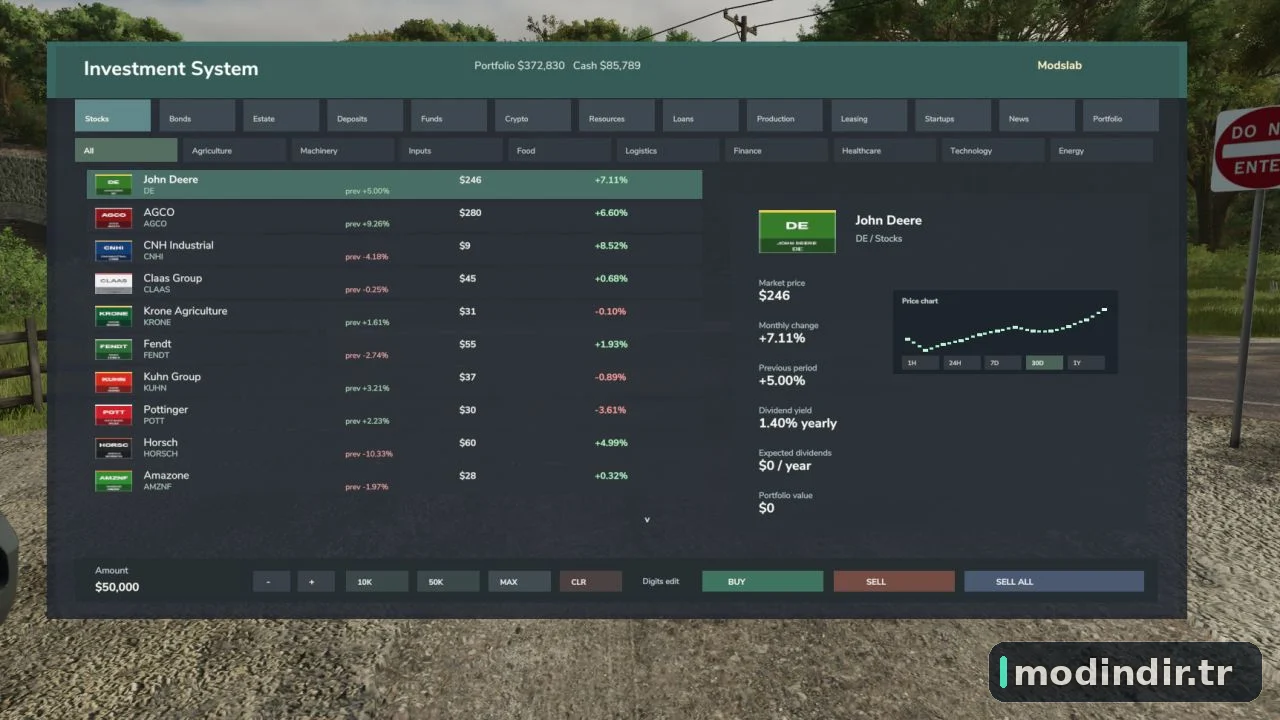Open the Portfolio tab
This screenshot has height=720, width=1280.
1121,116
